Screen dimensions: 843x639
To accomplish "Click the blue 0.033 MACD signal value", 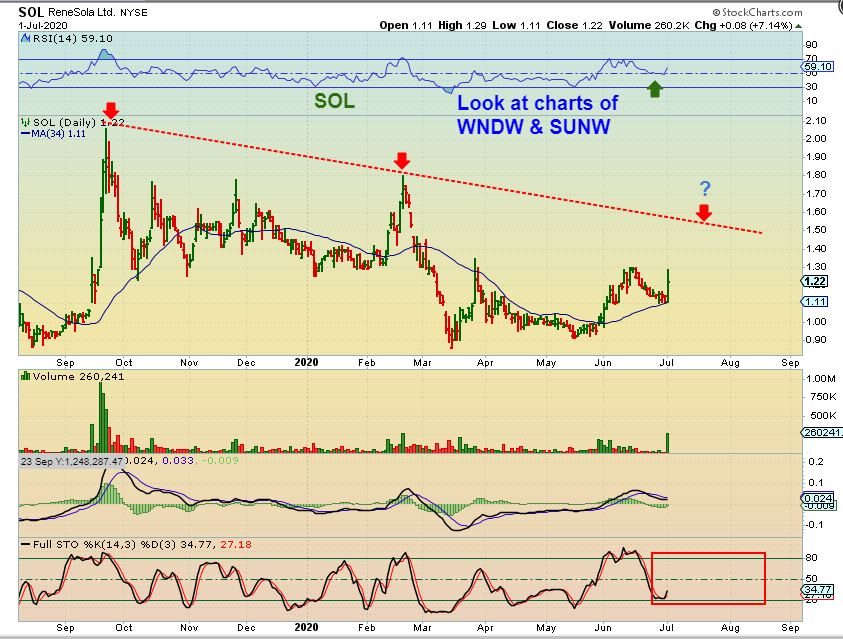I will (177, 461).
